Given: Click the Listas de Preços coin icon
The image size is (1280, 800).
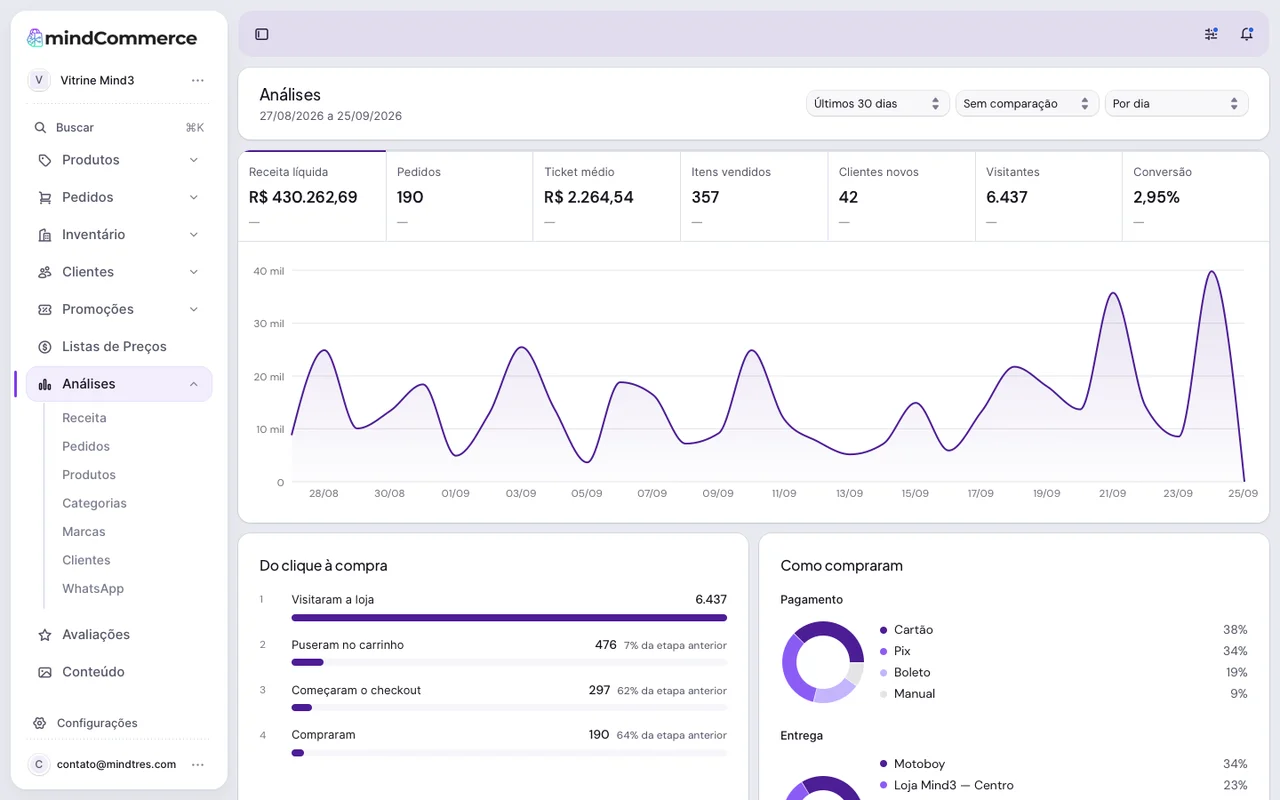Looking at the screenshot, I should [x=44, y=347].
